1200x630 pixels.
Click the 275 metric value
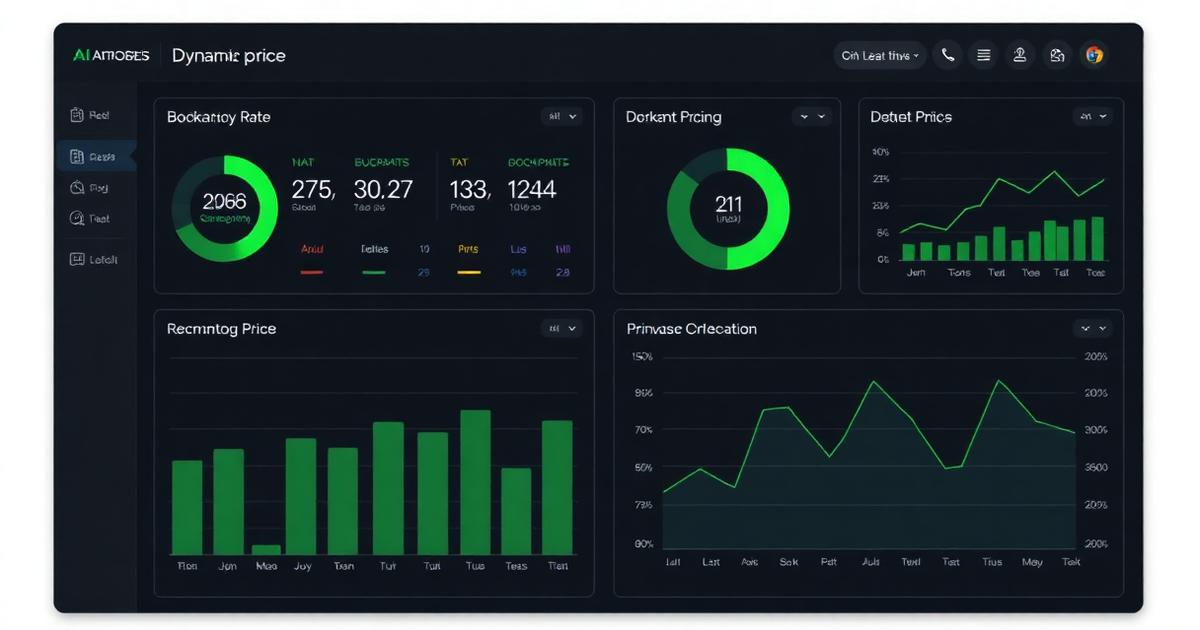pos(313,189)
